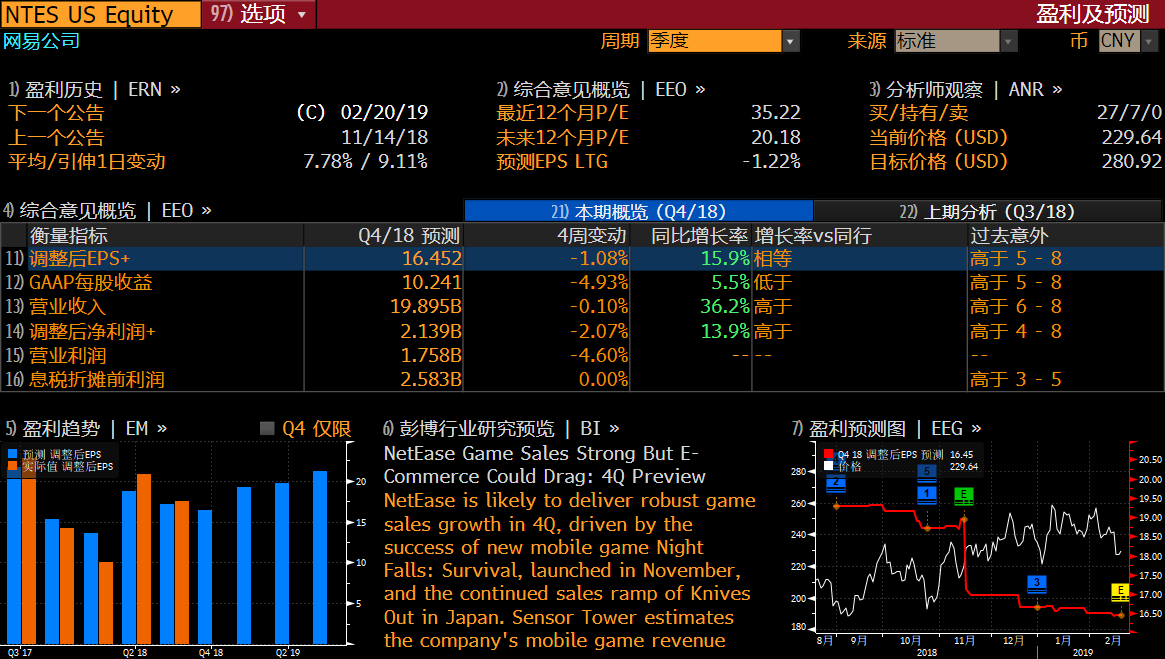Click the 16.452 forecast value
Viewport: 1165px width, 659px height.
[432, 259]
